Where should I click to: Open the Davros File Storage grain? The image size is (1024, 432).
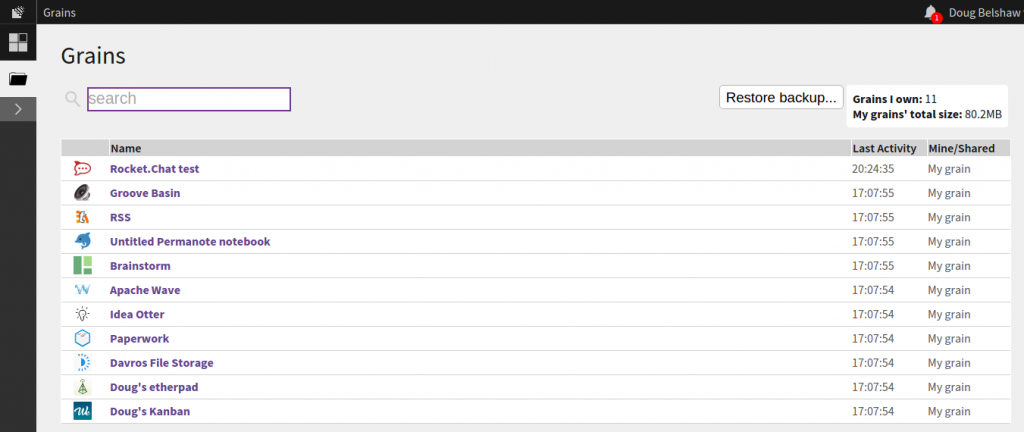point(161,363)
